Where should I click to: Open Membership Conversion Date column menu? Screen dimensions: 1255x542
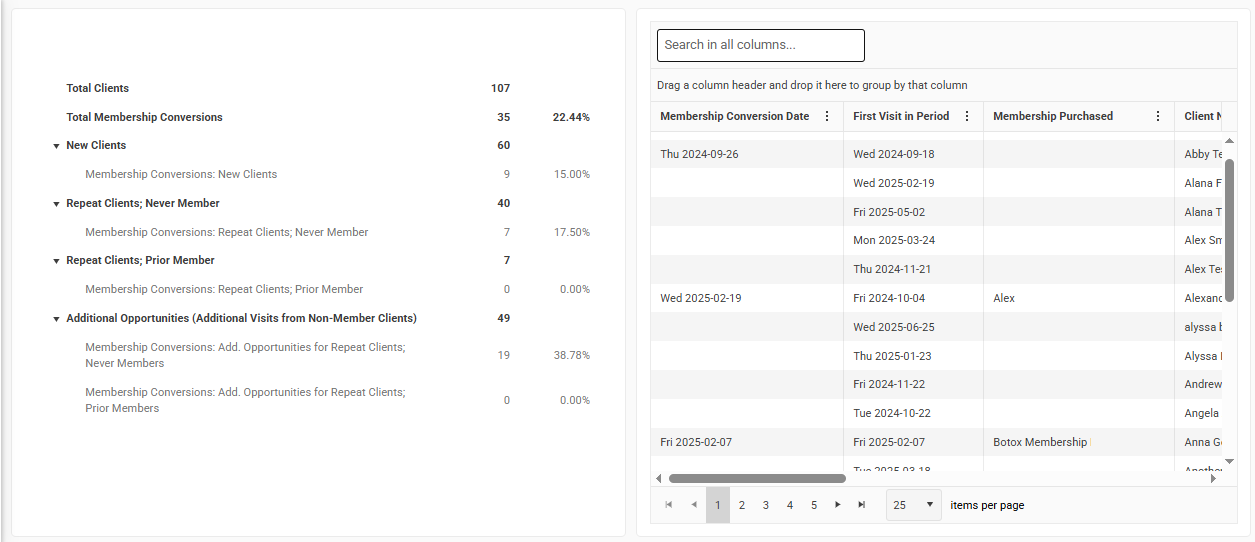point(826,116)
